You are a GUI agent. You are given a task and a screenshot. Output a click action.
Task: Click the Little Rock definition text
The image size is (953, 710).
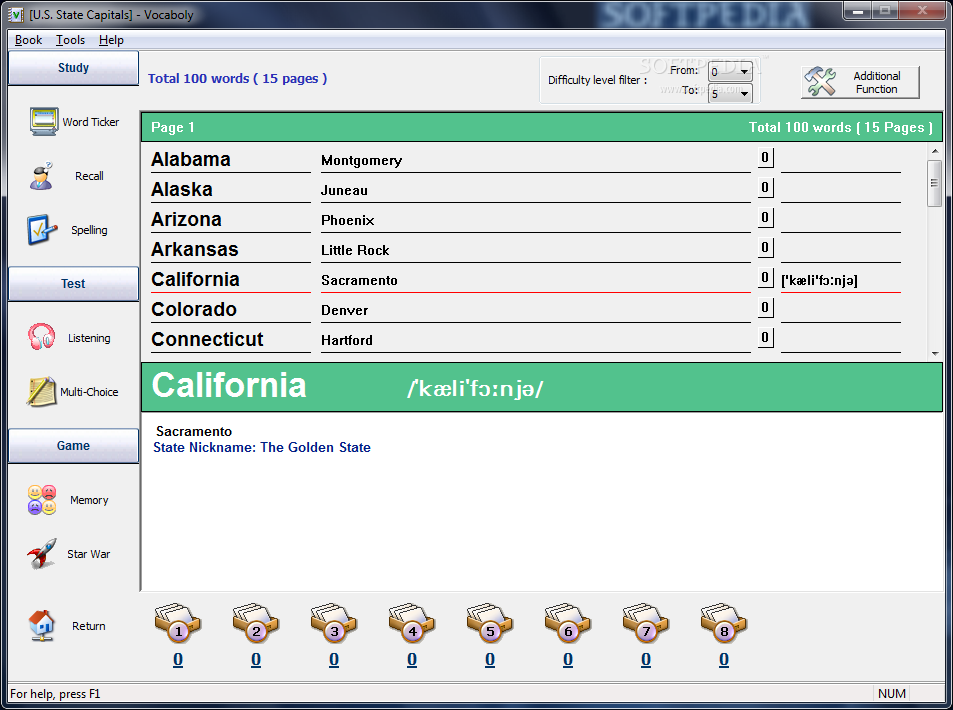tap(355, 250)
